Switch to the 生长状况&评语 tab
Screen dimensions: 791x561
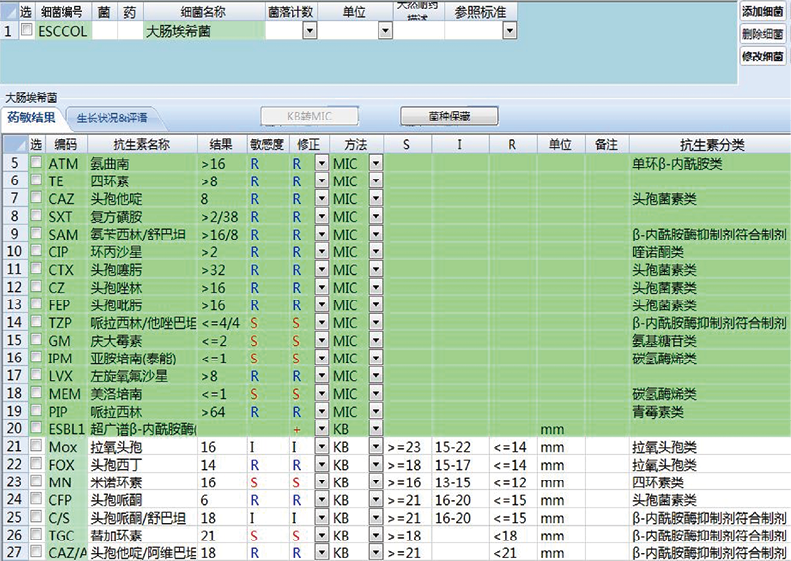coord(112,119)
